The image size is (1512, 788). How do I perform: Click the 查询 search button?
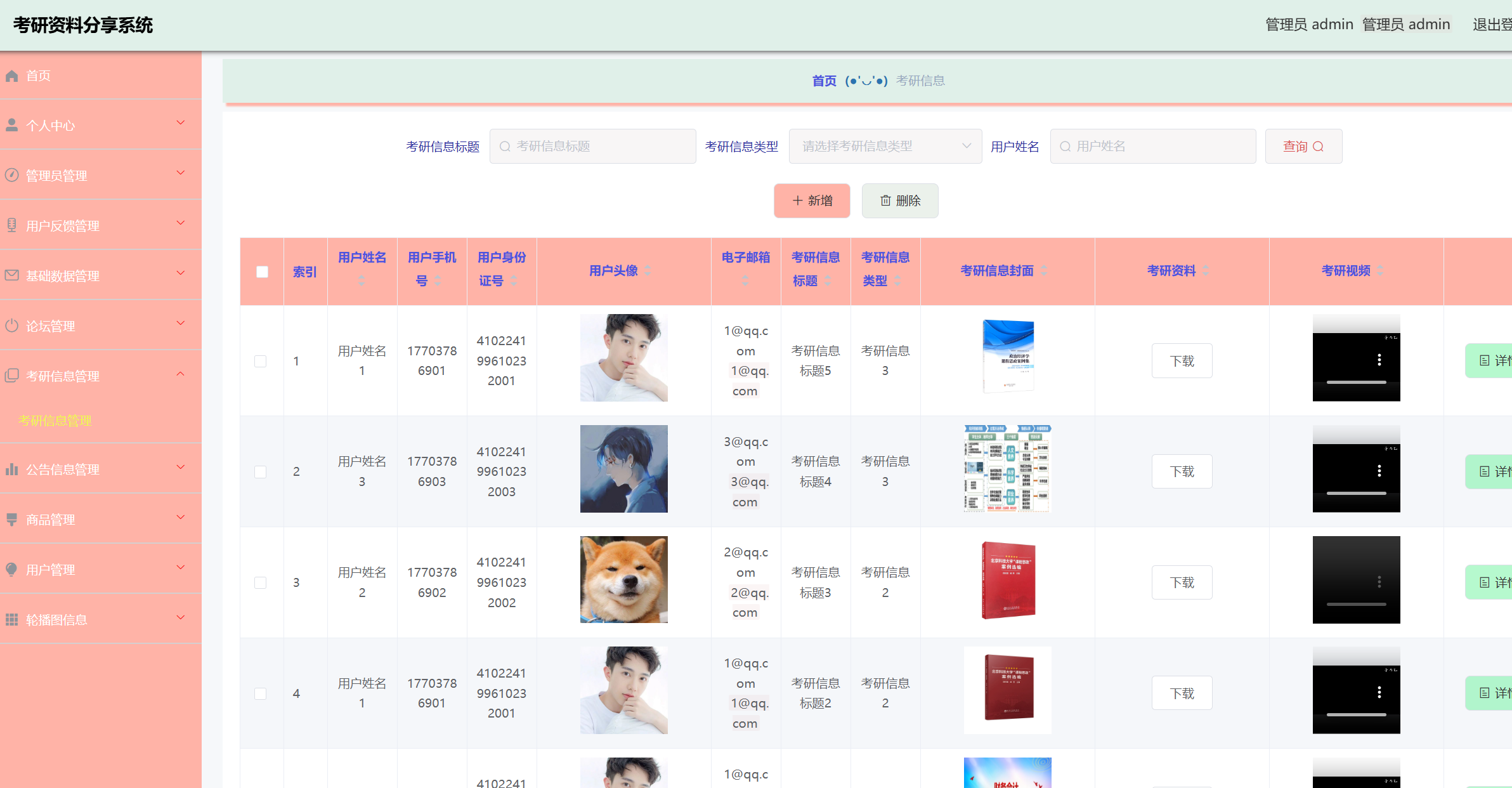click(1303, 147)
